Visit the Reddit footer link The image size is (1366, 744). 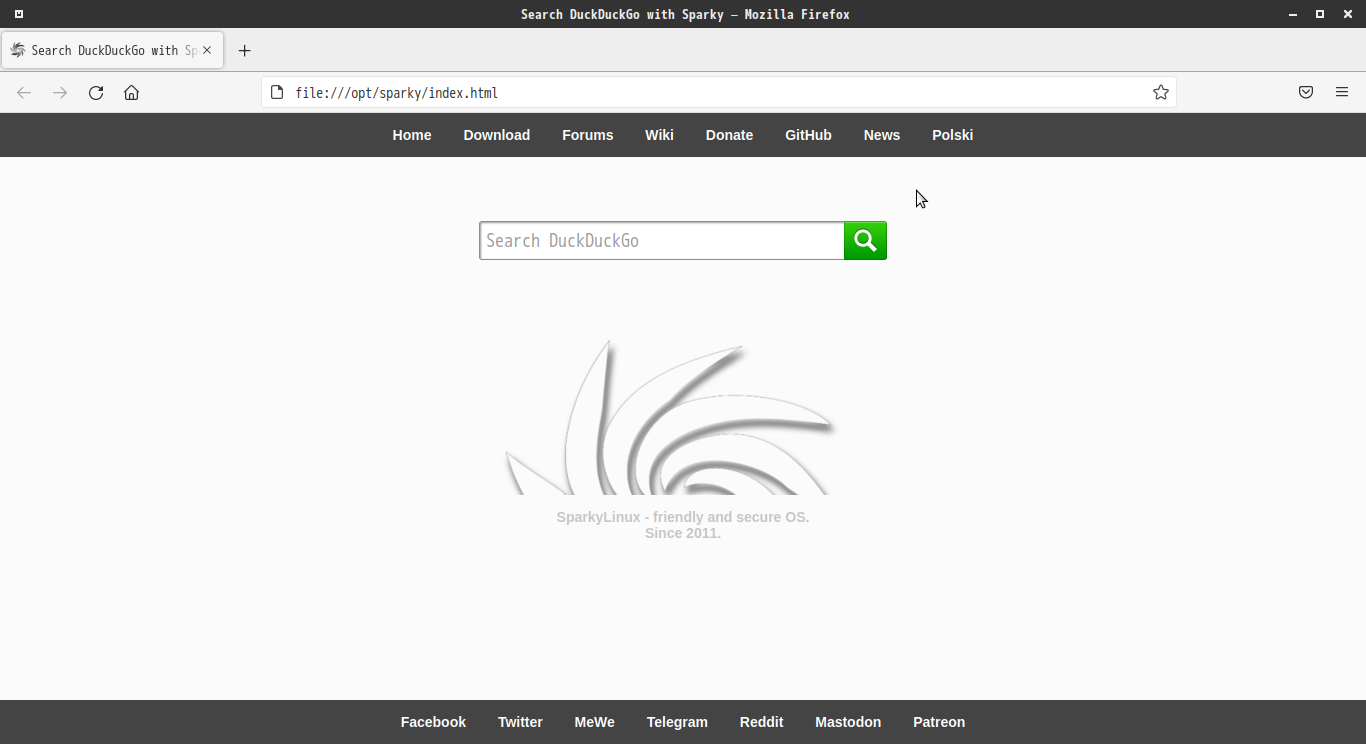point(761,722)
